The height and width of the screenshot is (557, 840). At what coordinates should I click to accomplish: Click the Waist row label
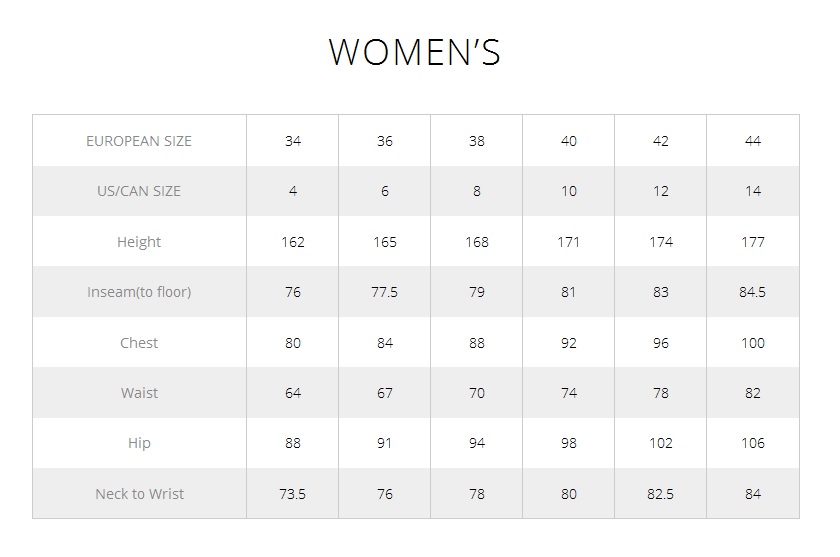(139, 393)
